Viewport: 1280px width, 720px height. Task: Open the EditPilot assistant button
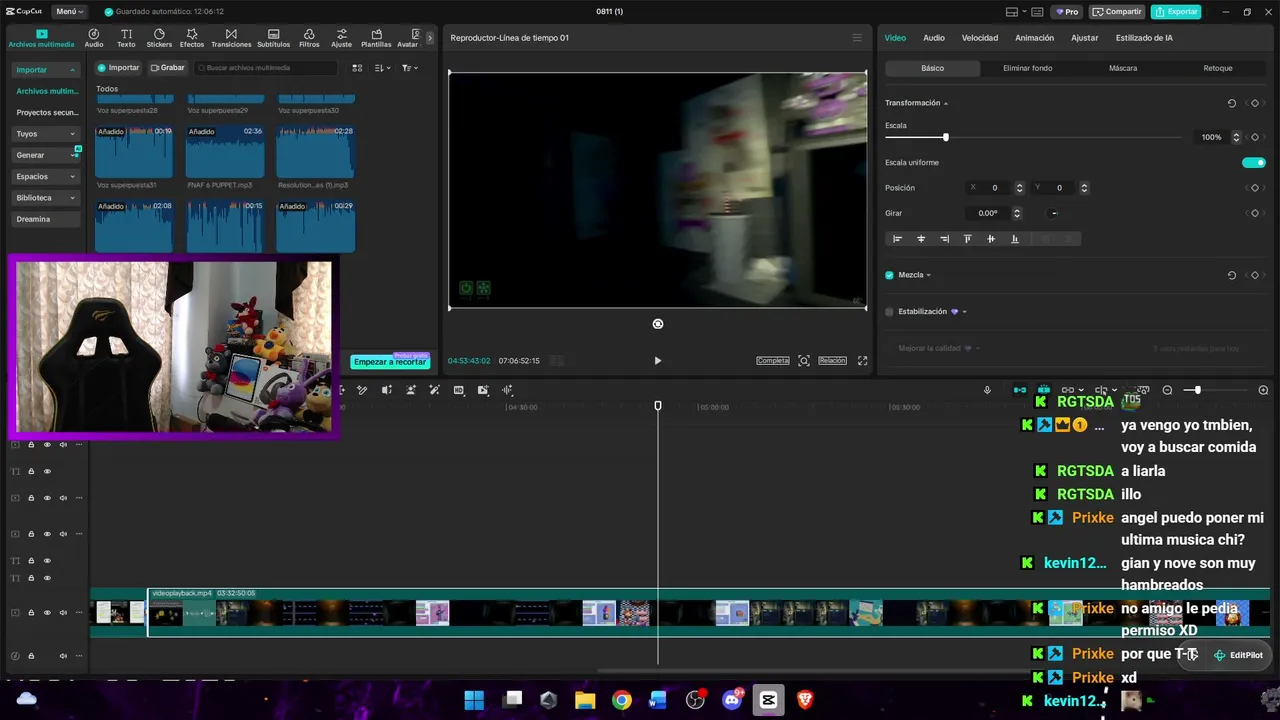(x=1238, y=655)
